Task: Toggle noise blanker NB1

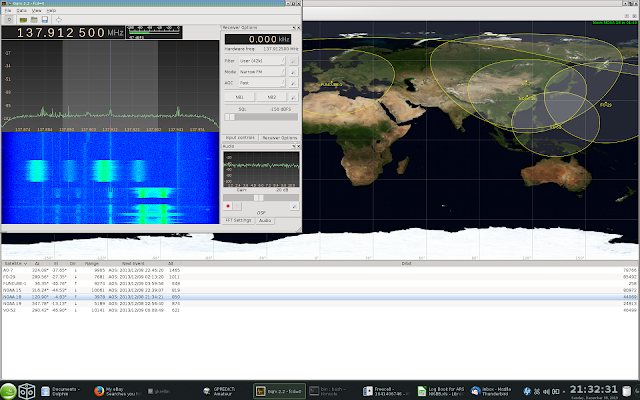Action: [x=240, y=96]
